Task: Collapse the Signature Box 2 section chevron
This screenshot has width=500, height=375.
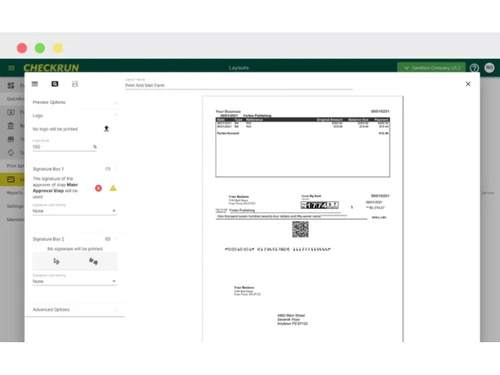Action: click(x=116, y=239)
